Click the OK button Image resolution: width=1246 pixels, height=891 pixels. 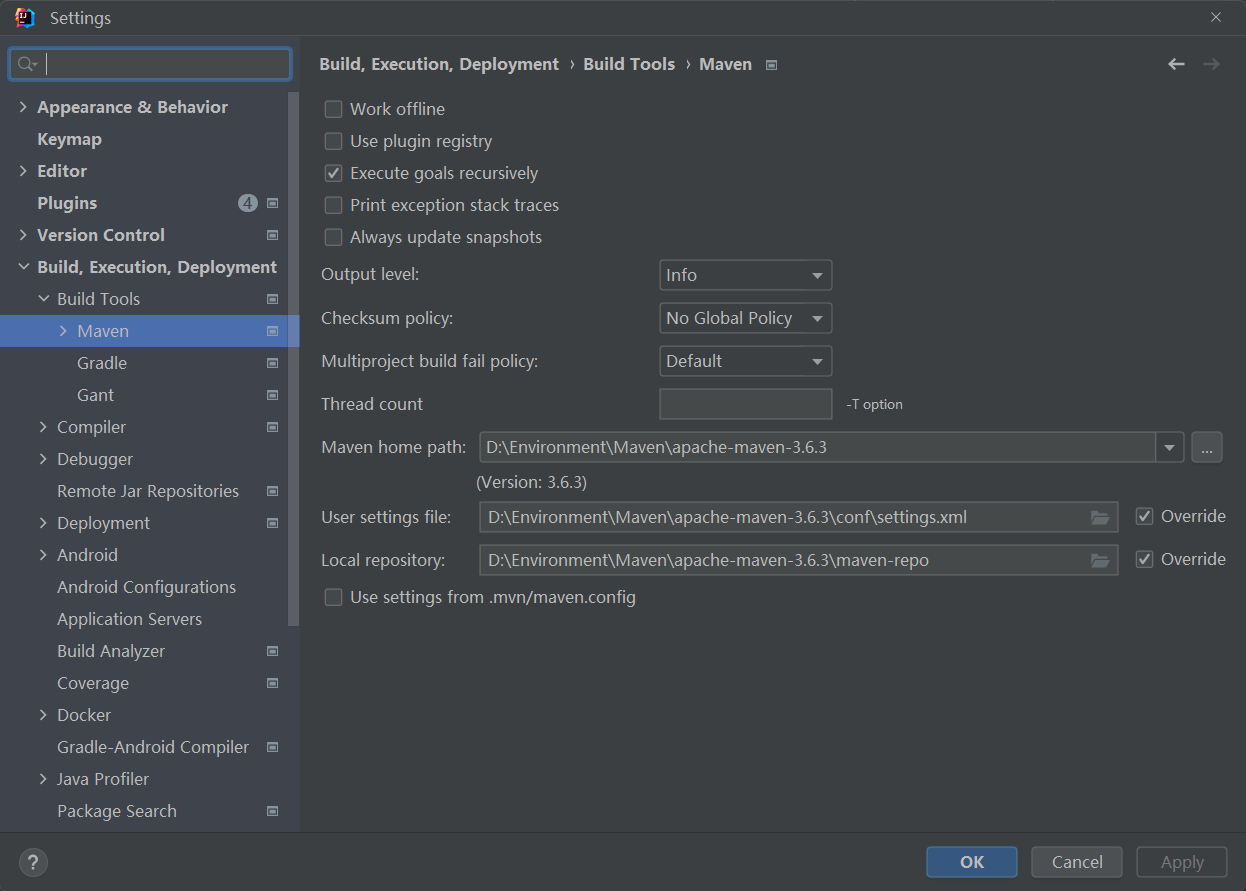click(972, 862)
